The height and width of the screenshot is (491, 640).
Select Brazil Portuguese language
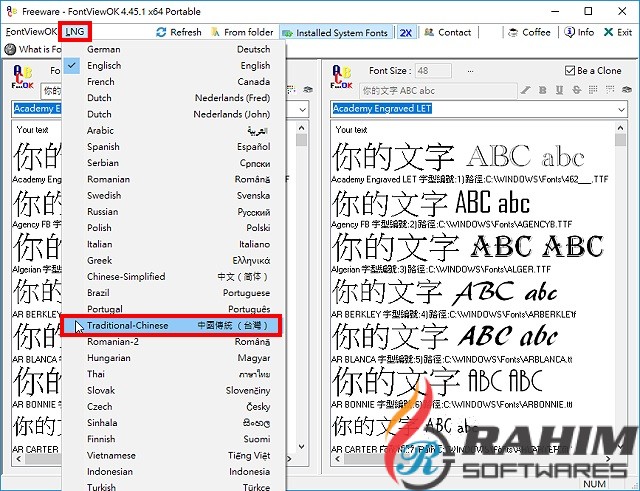(173, 293)
